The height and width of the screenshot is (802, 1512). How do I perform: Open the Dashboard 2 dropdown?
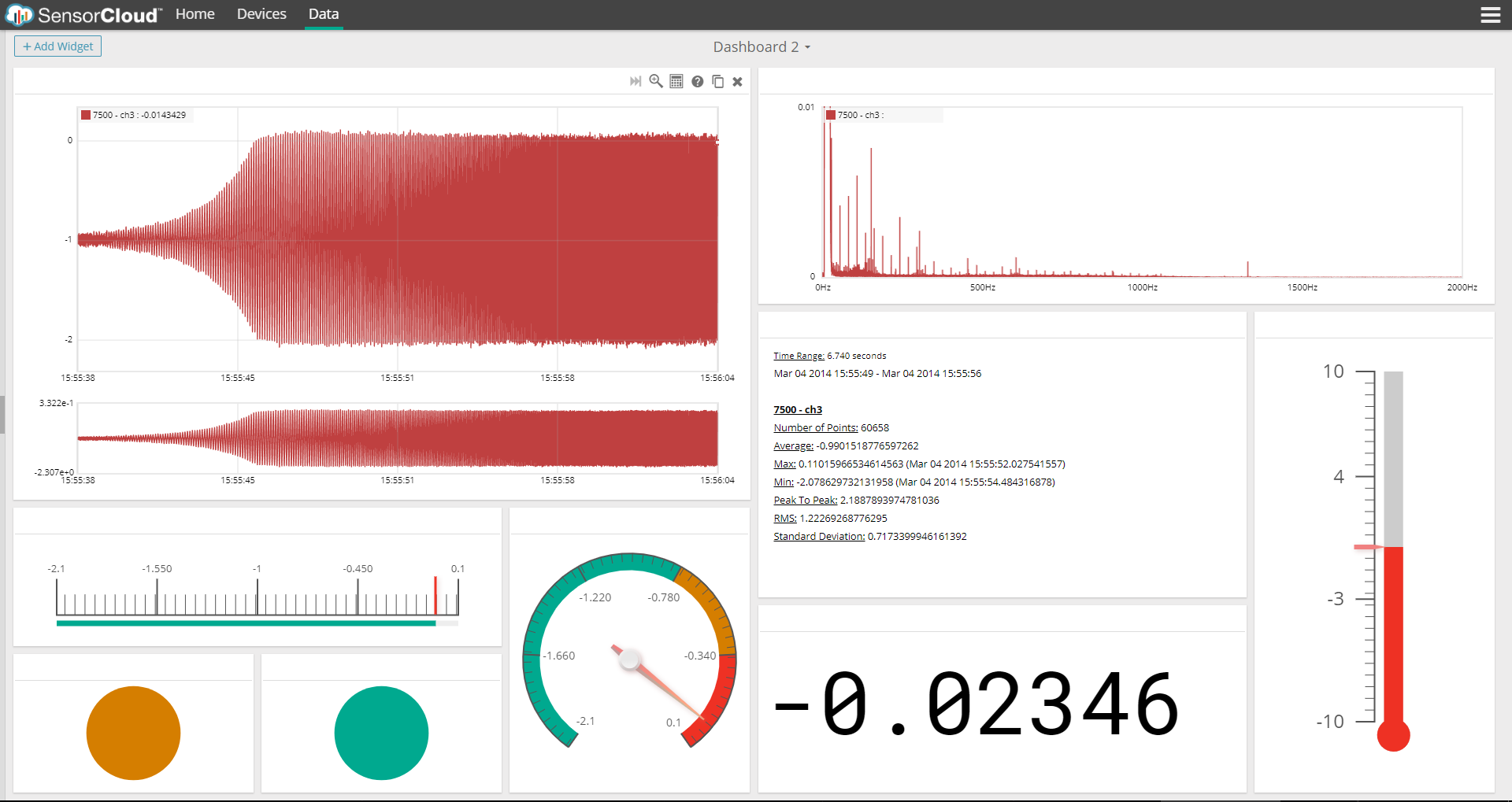(761, 47)
